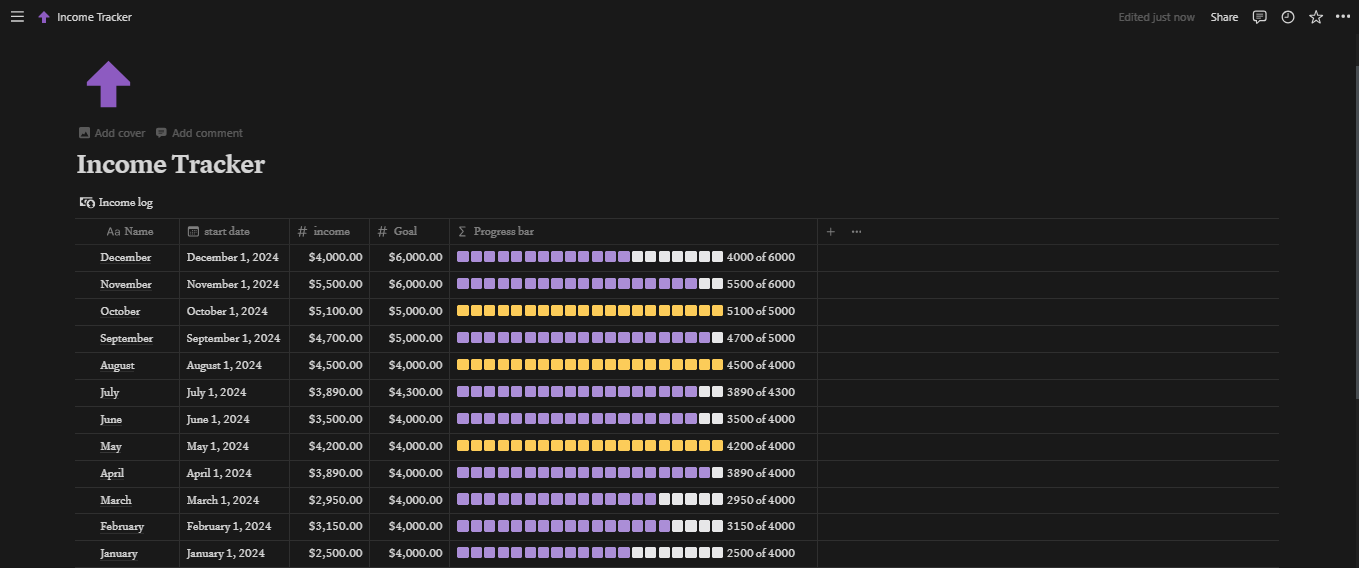Share the Income Tracker page

point(1224,17)
